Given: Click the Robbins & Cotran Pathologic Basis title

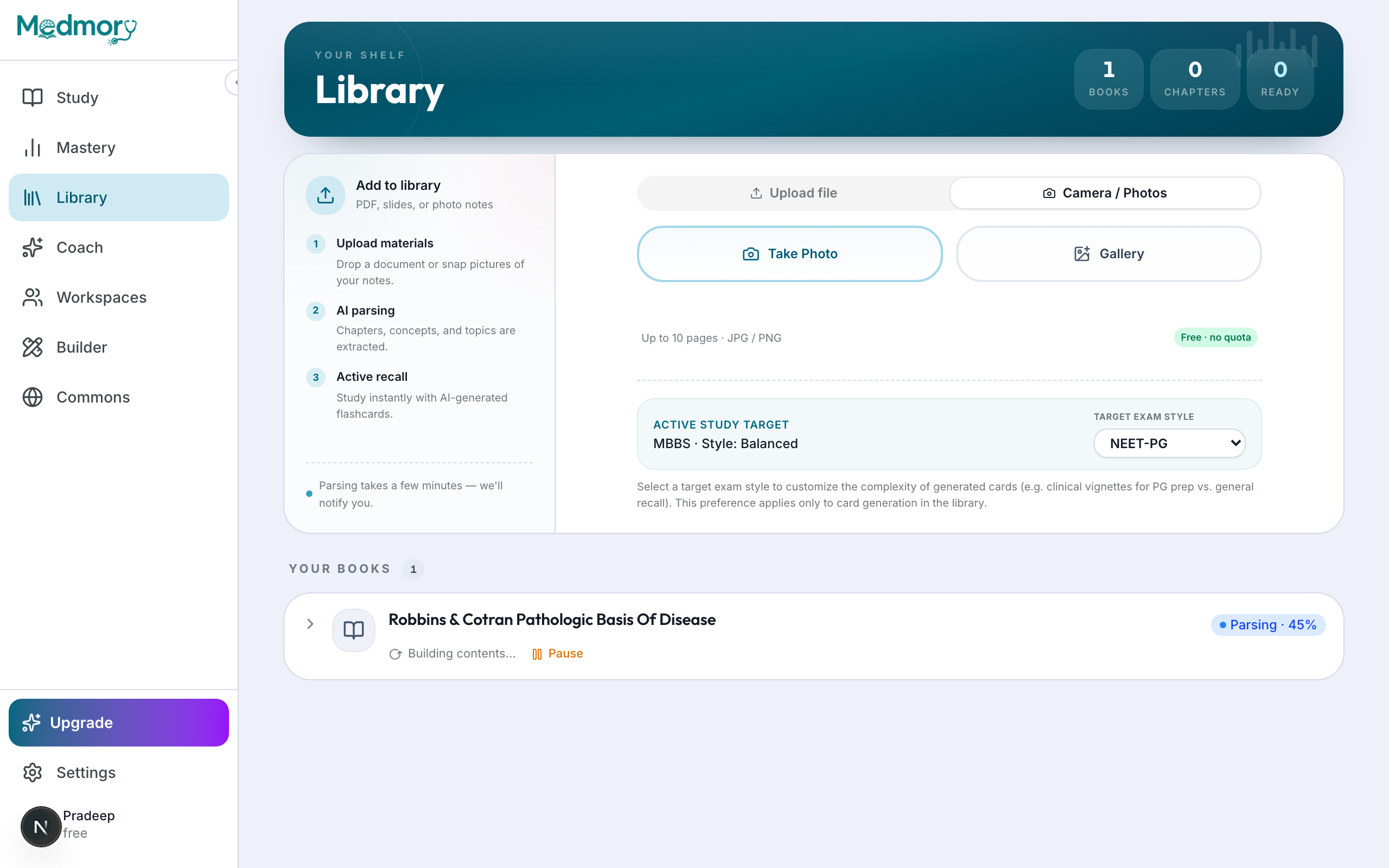Looking at the screenshot, I should (x=552, y=620).
